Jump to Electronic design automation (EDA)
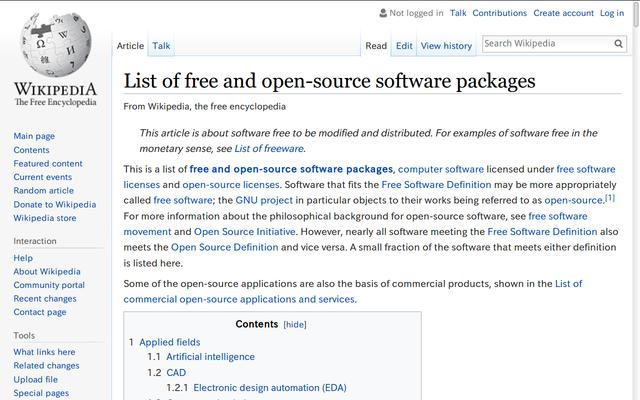The image size is (640, 400). (270, 388)
